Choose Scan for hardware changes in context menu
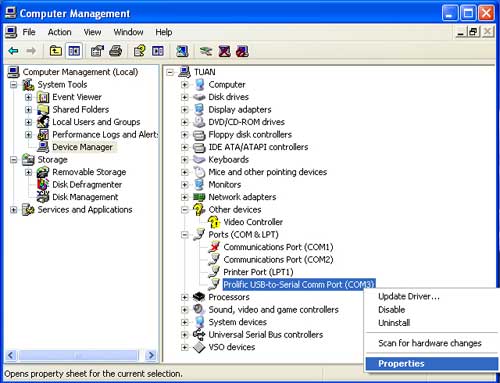The image size is (500, 383). coord(430,343)
